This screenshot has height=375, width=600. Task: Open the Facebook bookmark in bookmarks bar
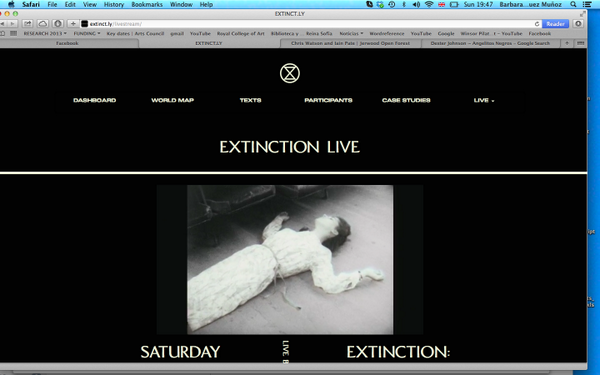pyautogui.click(x=540, y=34)
